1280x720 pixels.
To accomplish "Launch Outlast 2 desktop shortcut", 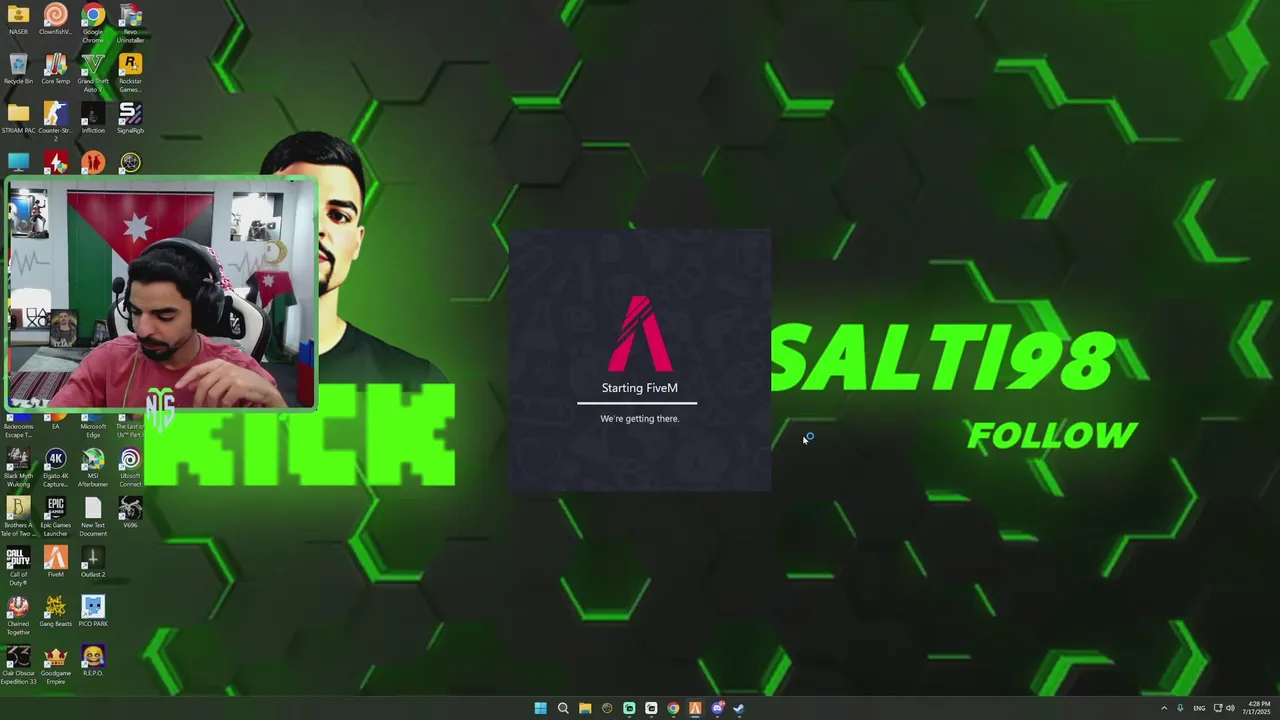I will 93,562.
